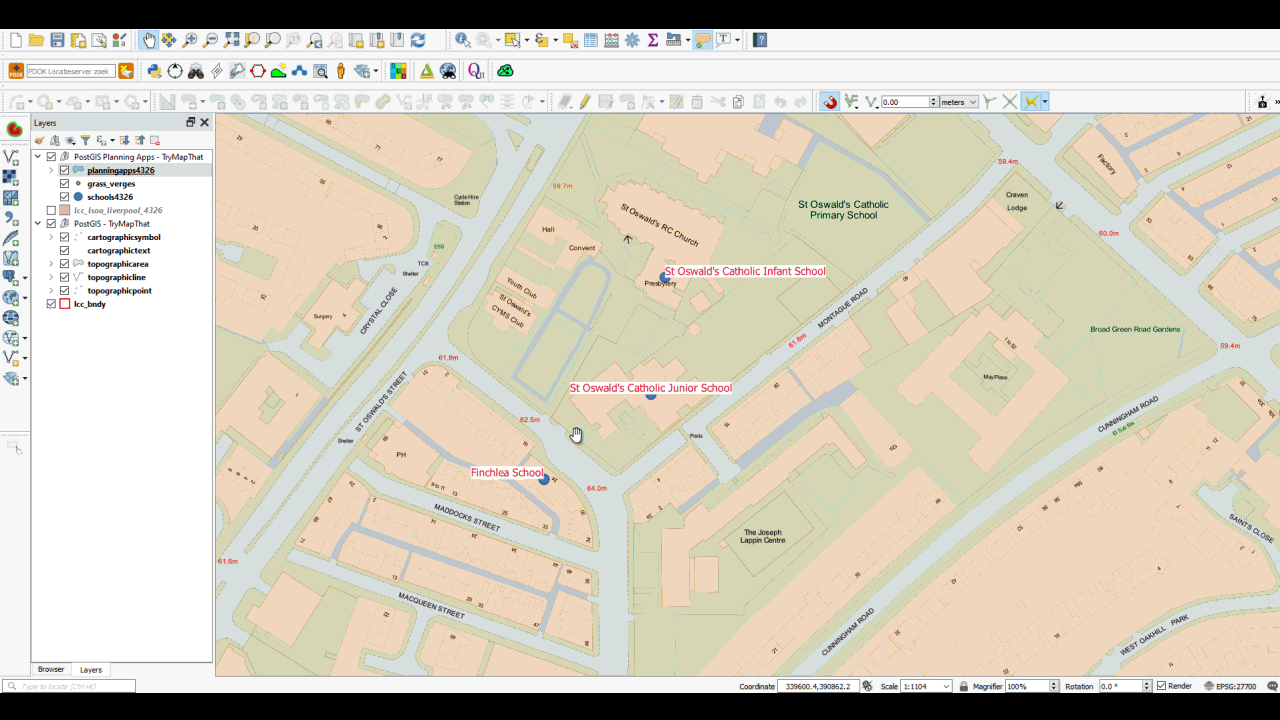Toggle snapping on intersection X icon

pos(1010,102)
